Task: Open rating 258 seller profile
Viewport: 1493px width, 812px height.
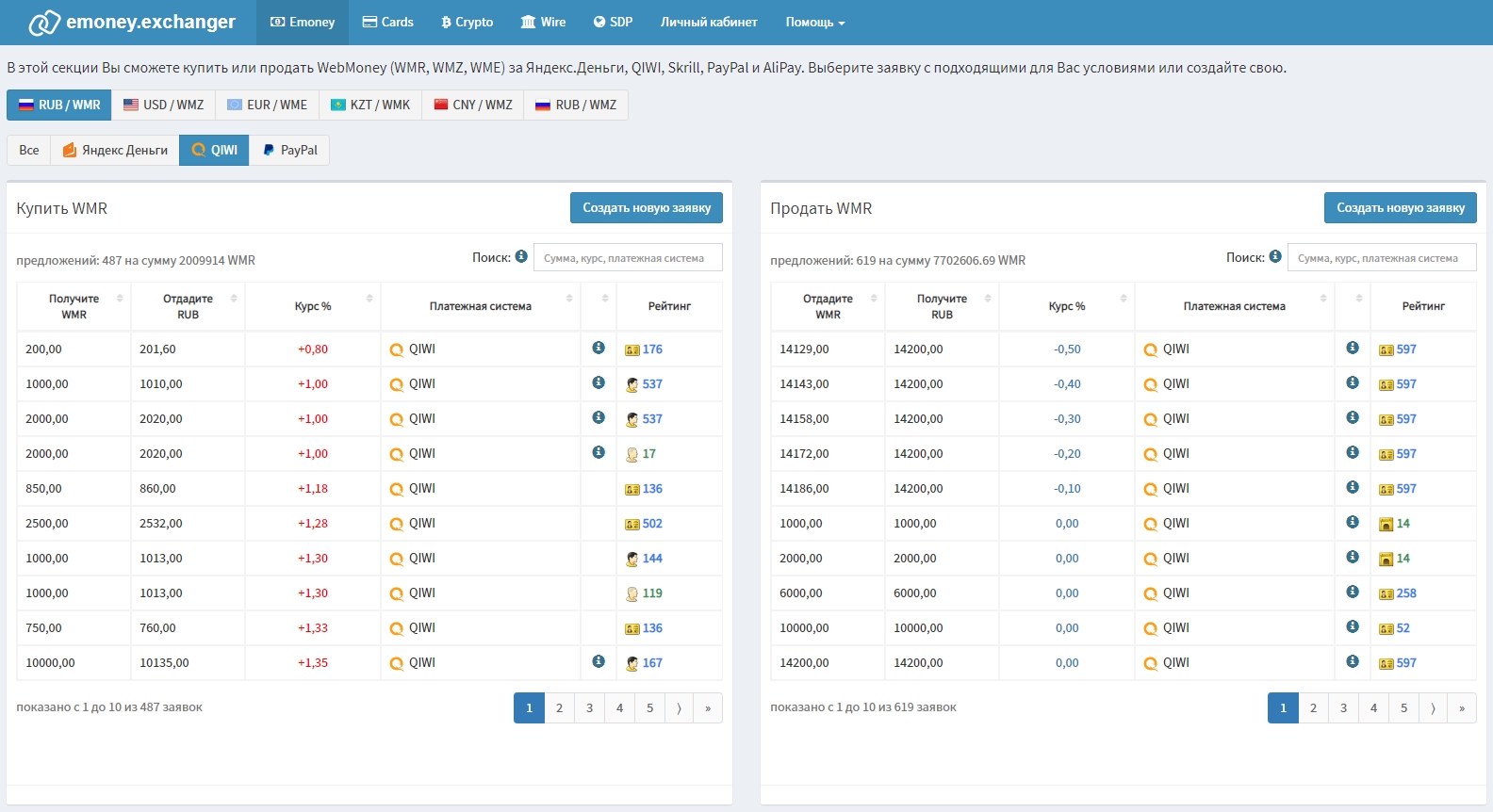Action: pos(1406,593)
